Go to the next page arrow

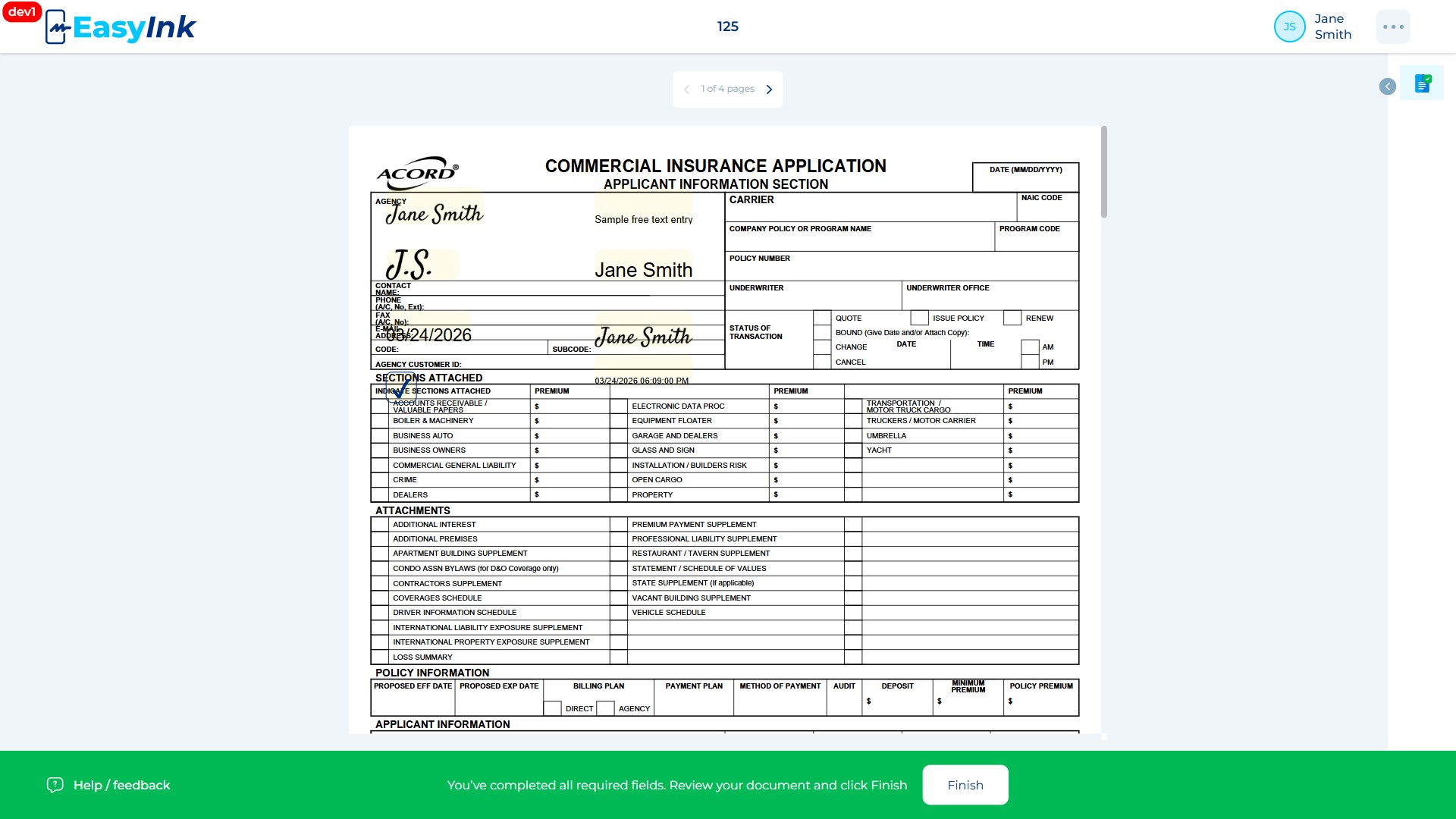pos(769,89)
